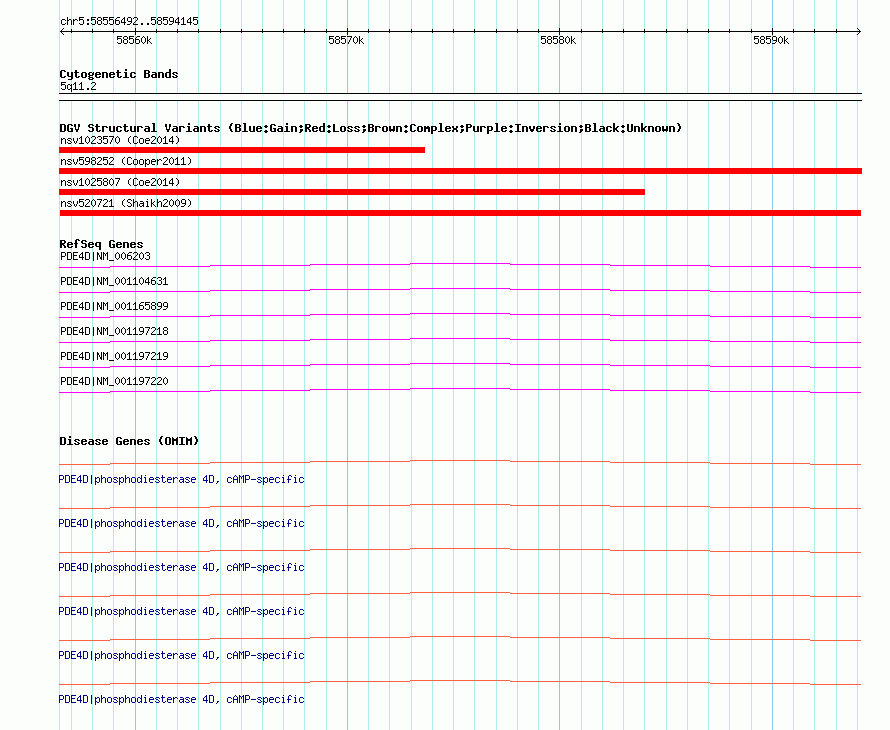
Task: Click the right arrowhead of the ruler
Action: 859,31
